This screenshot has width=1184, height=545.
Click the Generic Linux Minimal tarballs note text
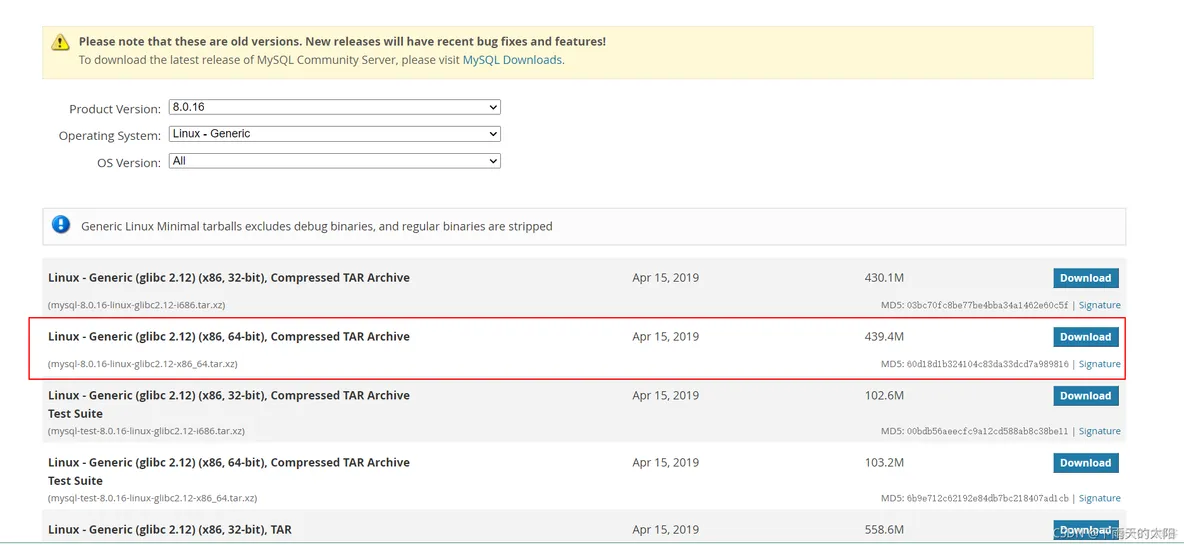click(316, 226)
